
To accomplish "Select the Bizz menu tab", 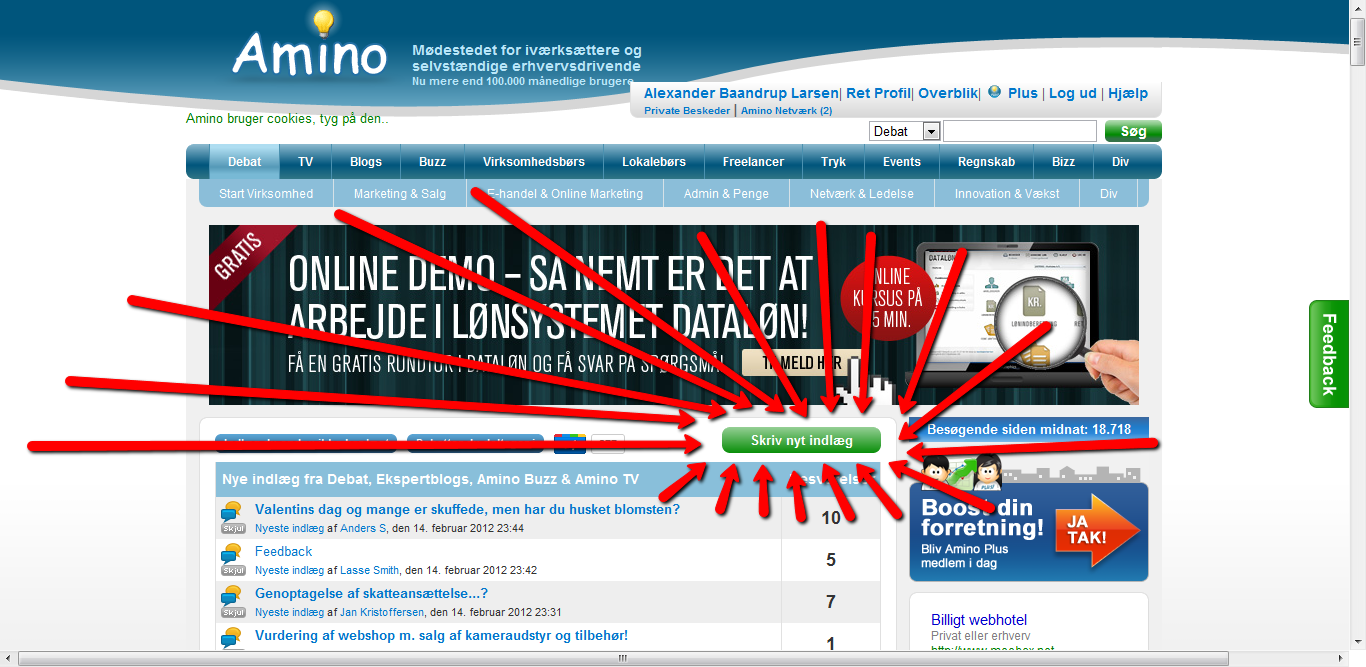I will pyautogui.click(x=1064, y=161).
